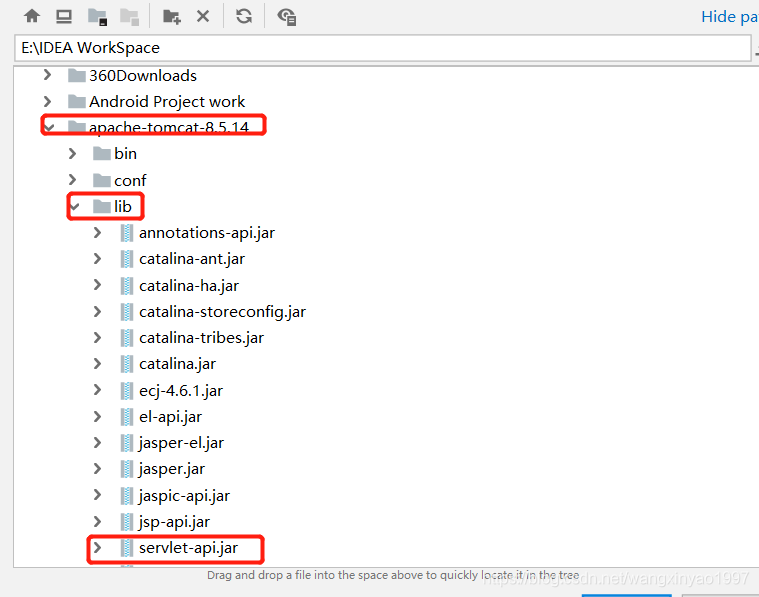Image resolution: width=759 pixels, height=597 pixels.
Task: Collapse the lib folder
Action: point(74,207)
